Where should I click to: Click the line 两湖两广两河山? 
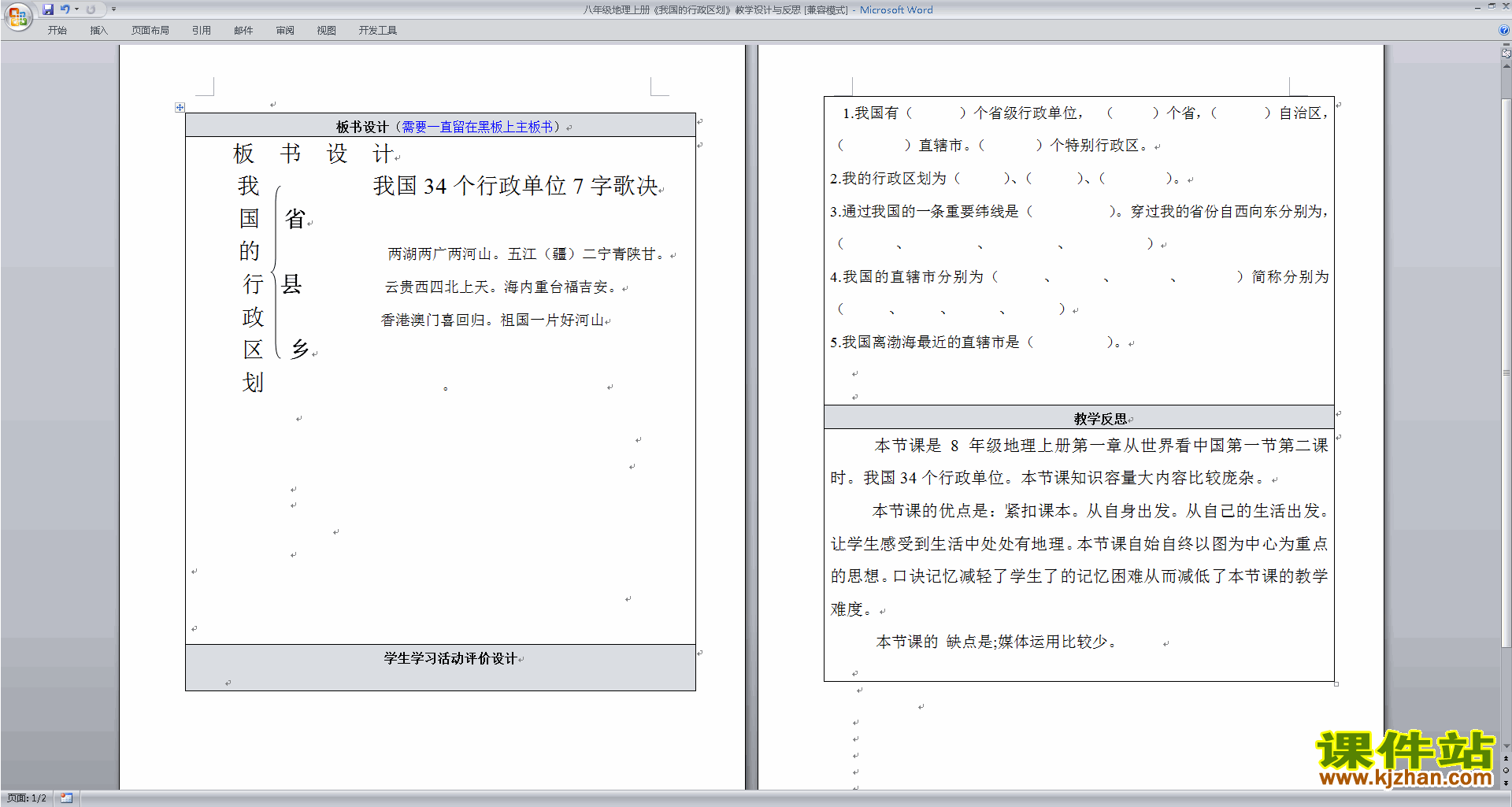(x=440, y=254)
